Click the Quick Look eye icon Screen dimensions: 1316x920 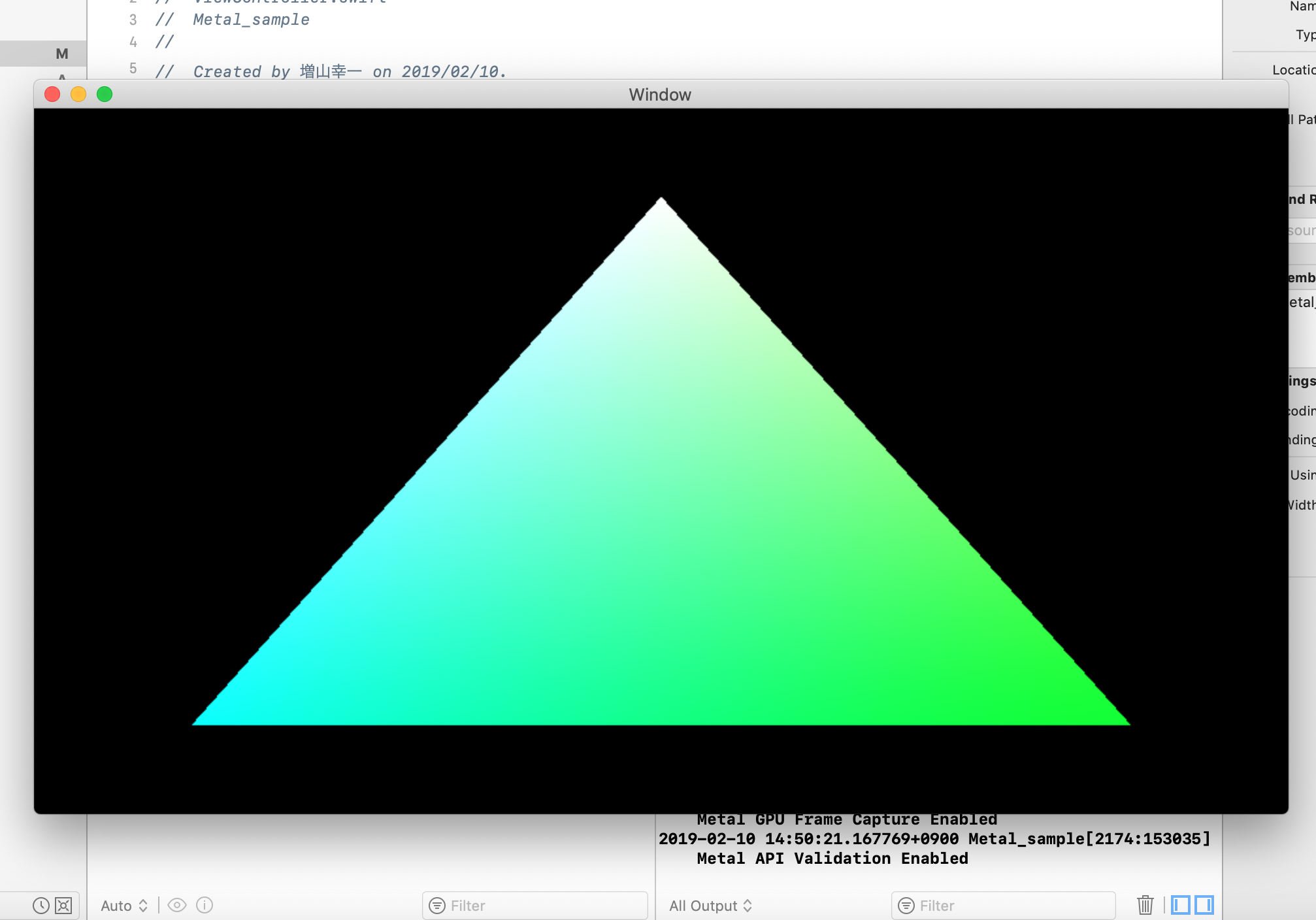pos(177,905)
